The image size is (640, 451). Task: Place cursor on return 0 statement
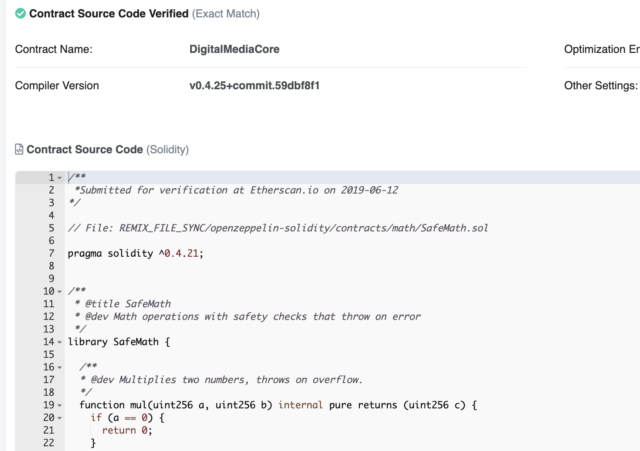click(x=127, y=431)
